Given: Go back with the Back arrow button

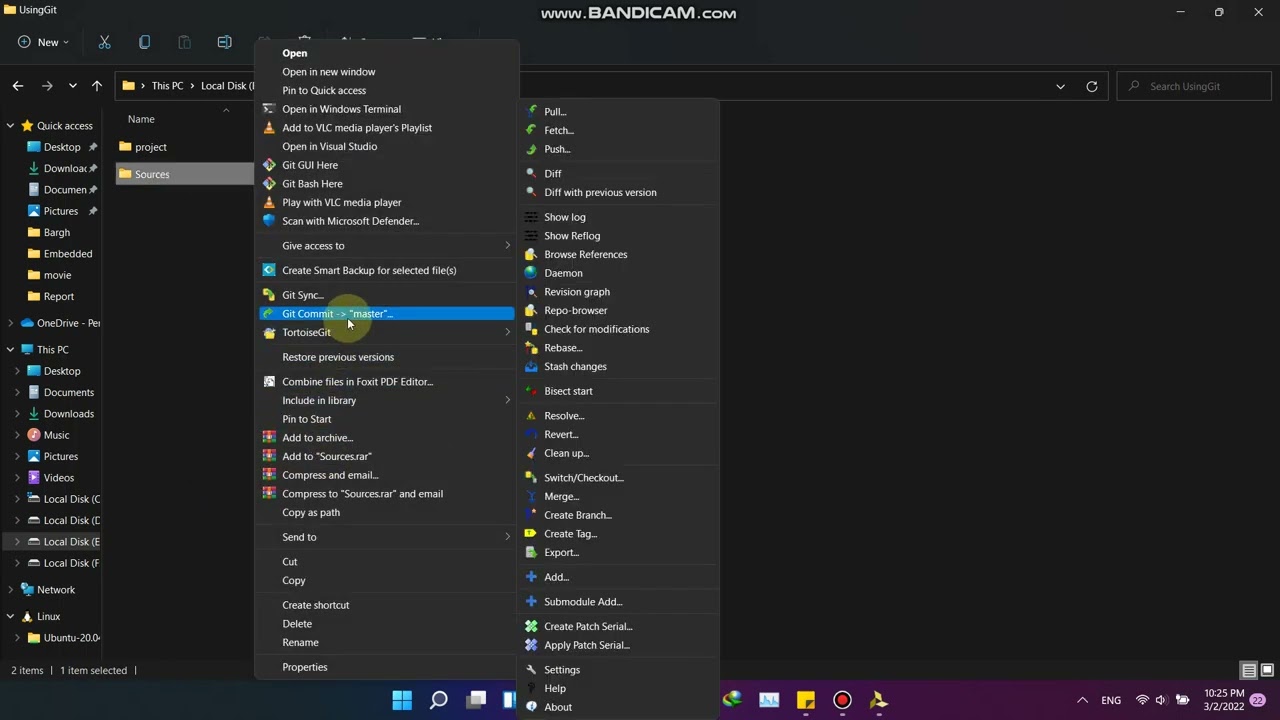Looking at the screenshot, I should tap(18, 86).
